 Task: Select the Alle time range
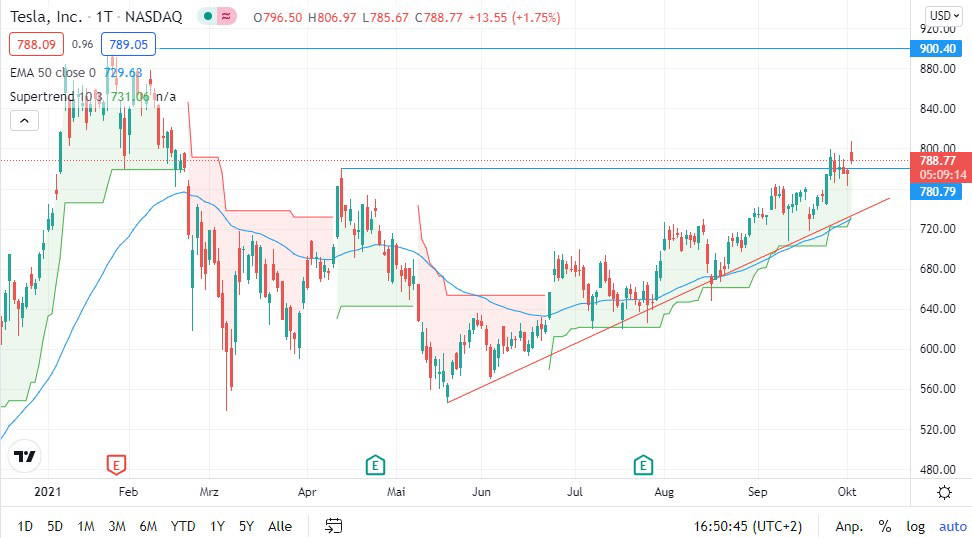[x=280, y=526]
